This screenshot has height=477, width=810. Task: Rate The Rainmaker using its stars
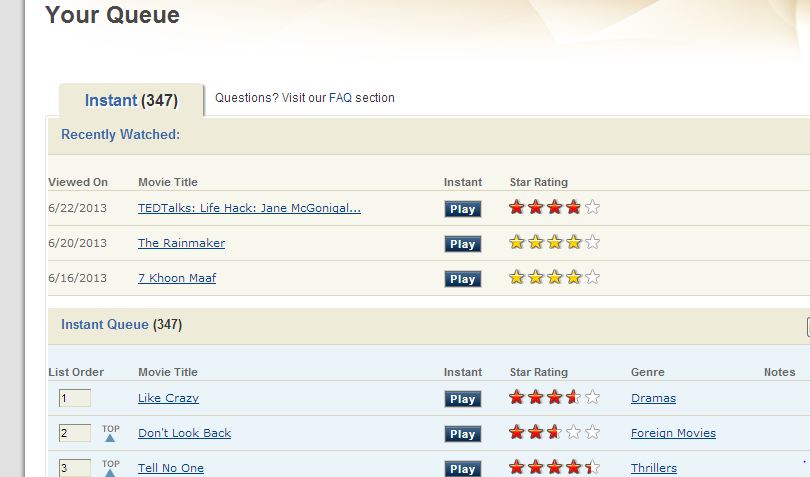click(x=554, y=242)
